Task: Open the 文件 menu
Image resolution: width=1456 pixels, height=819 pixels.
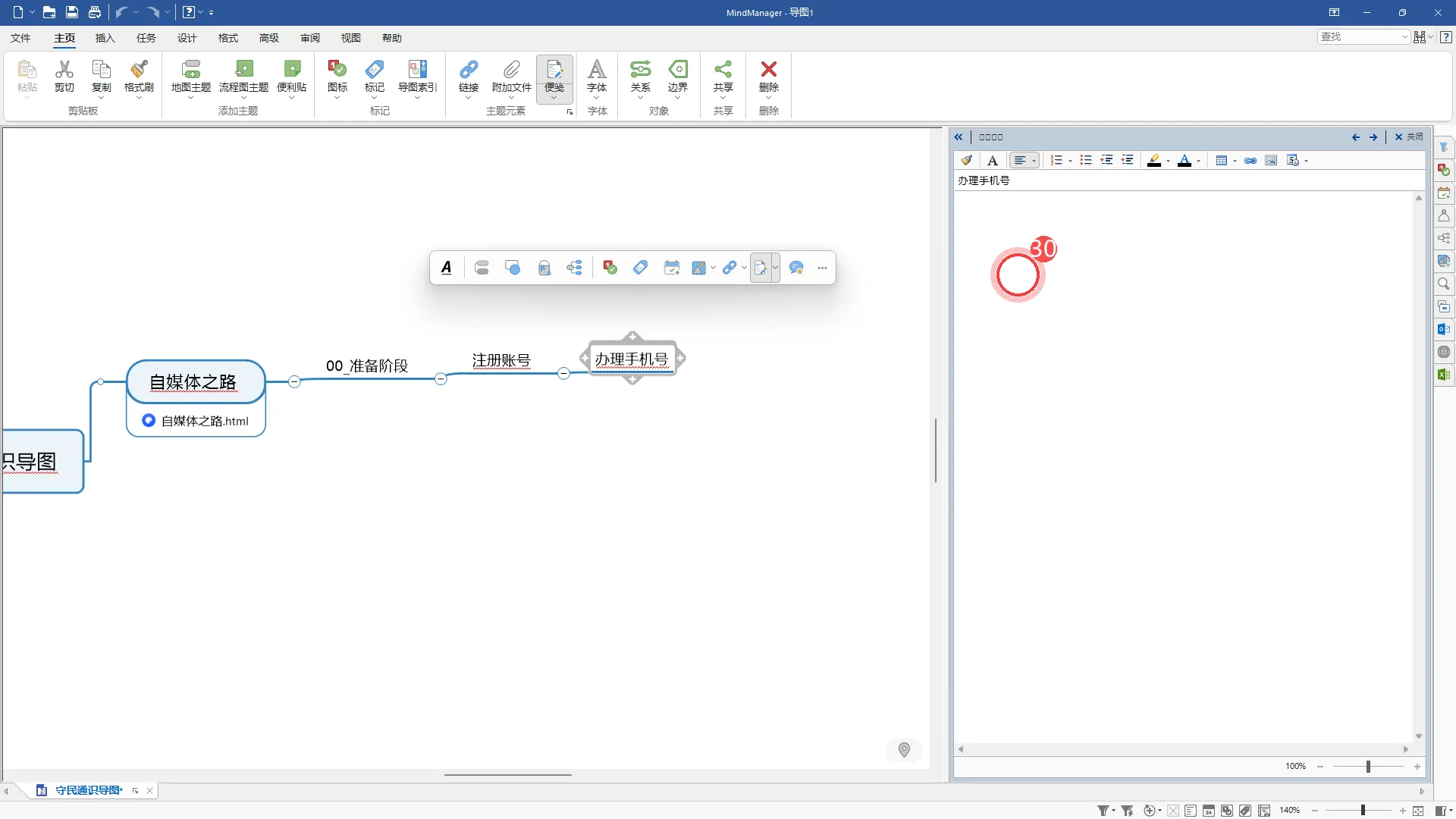Action: 20,38
